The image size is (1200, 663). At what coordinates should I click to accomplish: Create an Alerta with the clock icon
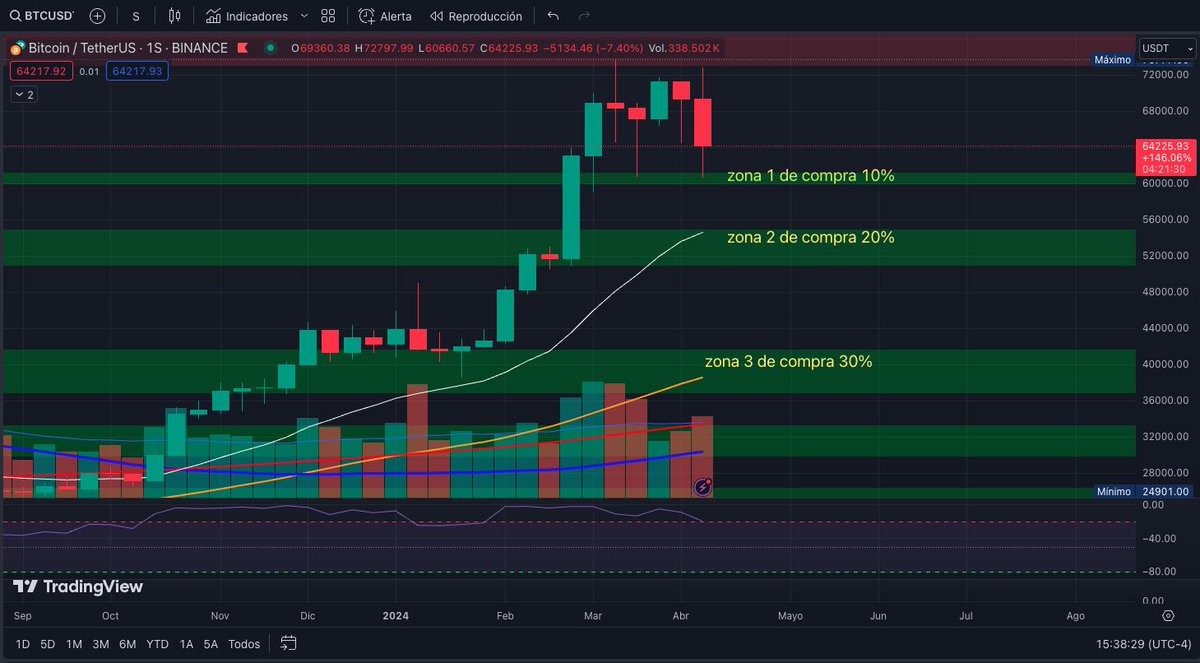[384, 16]
